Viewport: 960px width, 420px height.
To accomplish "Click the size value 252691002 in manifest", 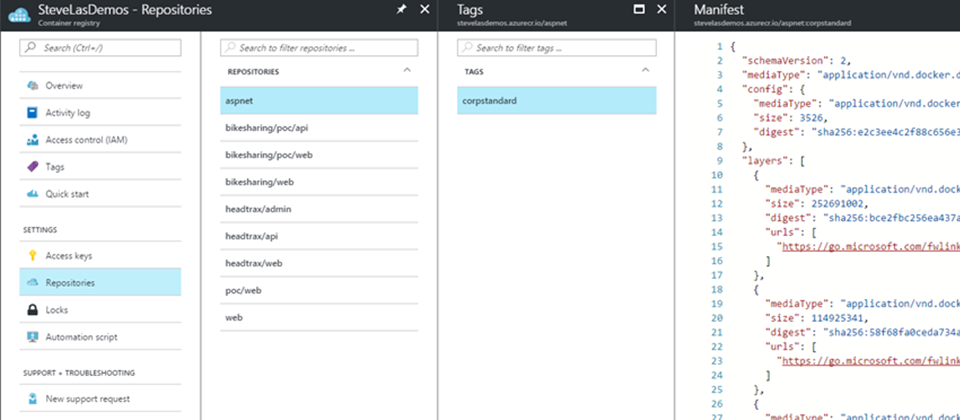I will point(836,203).
